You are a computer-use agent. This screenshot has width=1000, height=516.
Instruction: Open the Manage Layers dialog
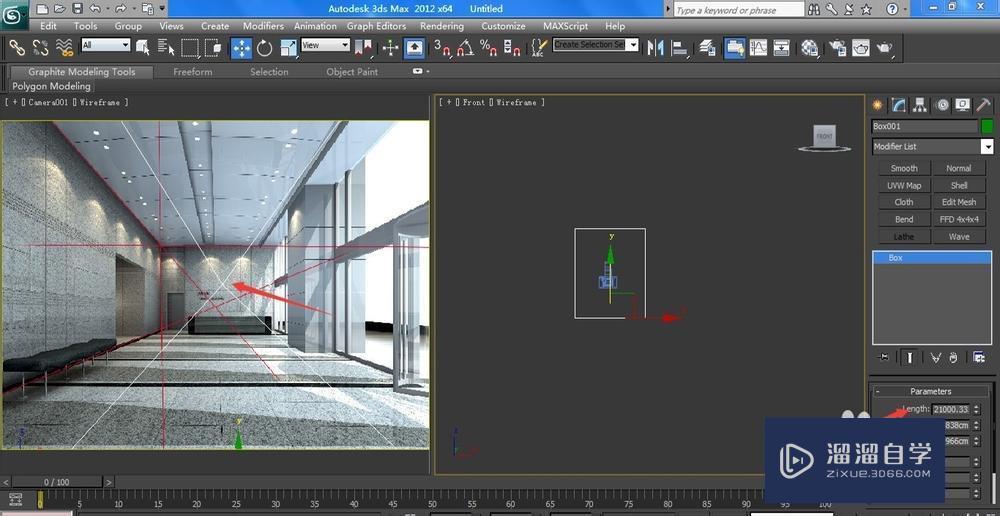pyautogui.click(x=707, y=48)
